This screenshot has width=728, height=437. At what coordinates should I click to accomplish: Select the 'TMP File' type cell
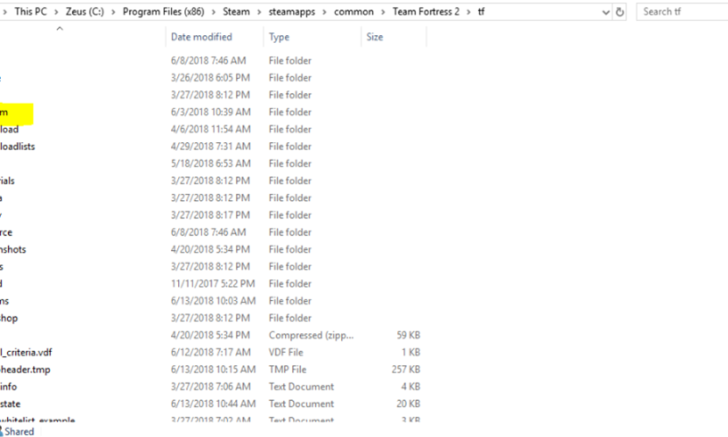tap(287, 370)
